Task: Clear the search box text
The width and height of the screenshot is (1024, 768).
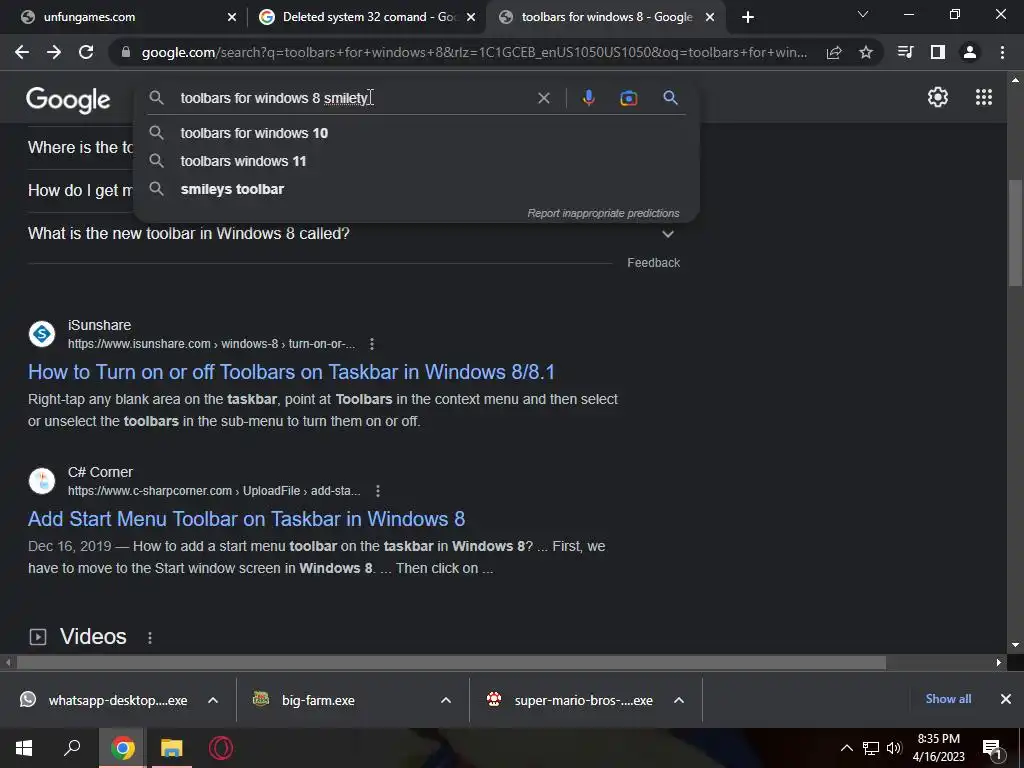Action: [543, 98]
